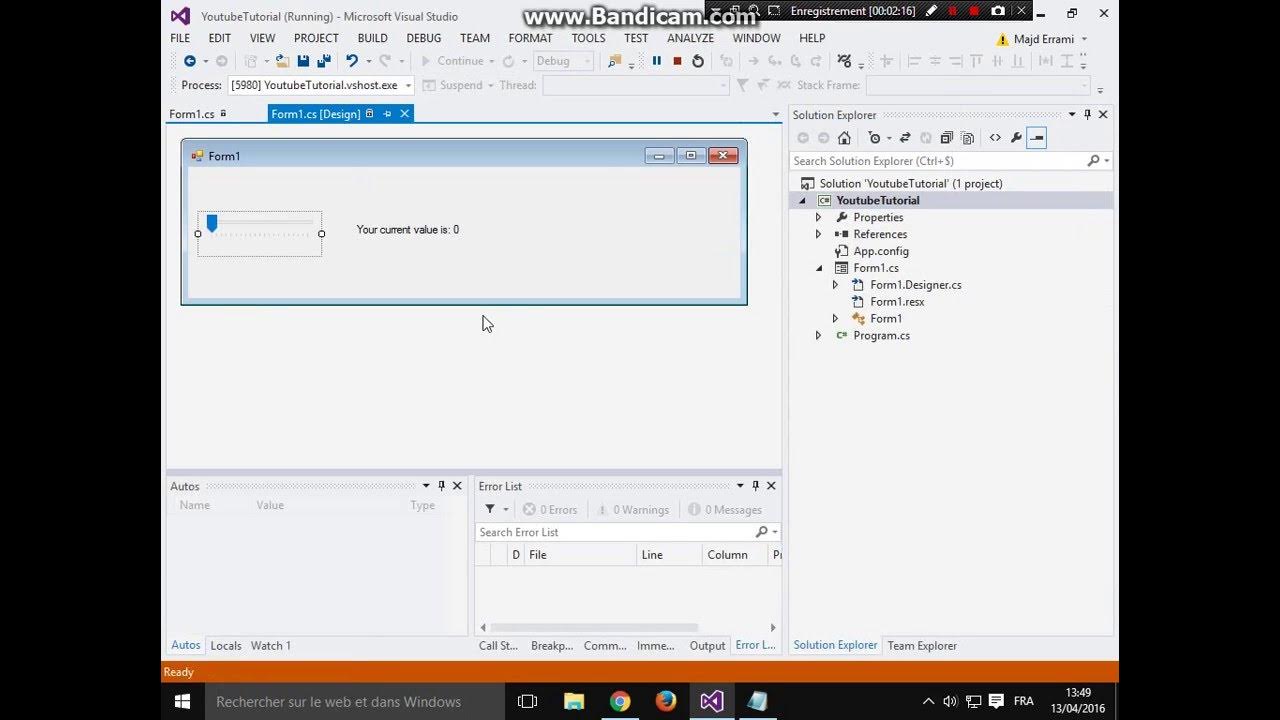Screen dimensions: 1280x720
Task: Restart debugging with the circular arrow icon
Action: (698, 61)
